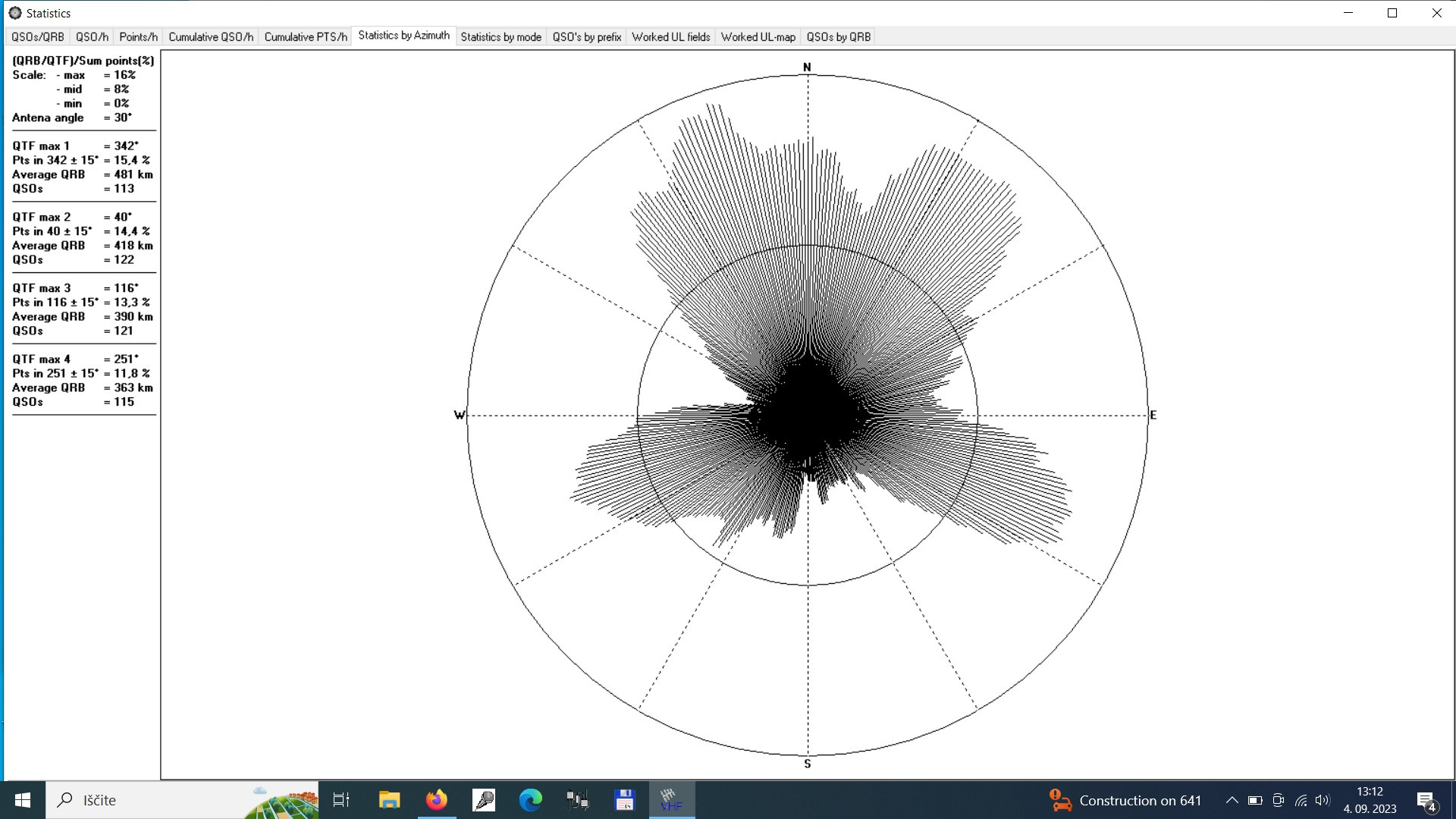Select the Worked UL-map tab
1456x819 pixels.
pyautogui.click(x=758, y=36)
